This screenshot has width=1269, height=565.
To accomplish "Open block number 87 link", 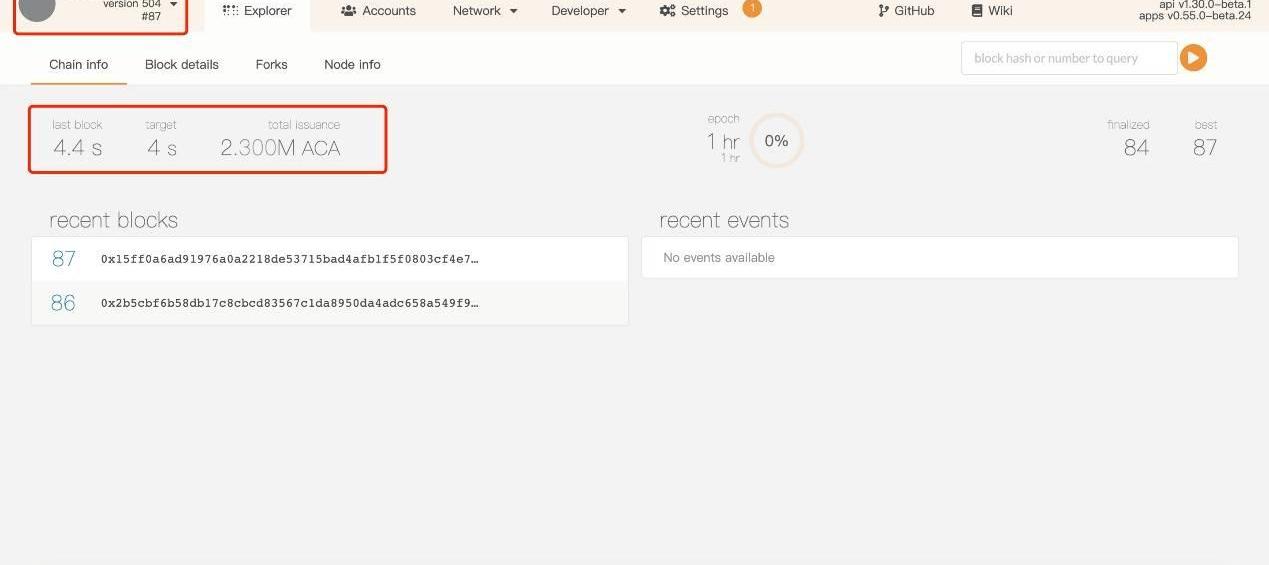I will pos(63,259).
